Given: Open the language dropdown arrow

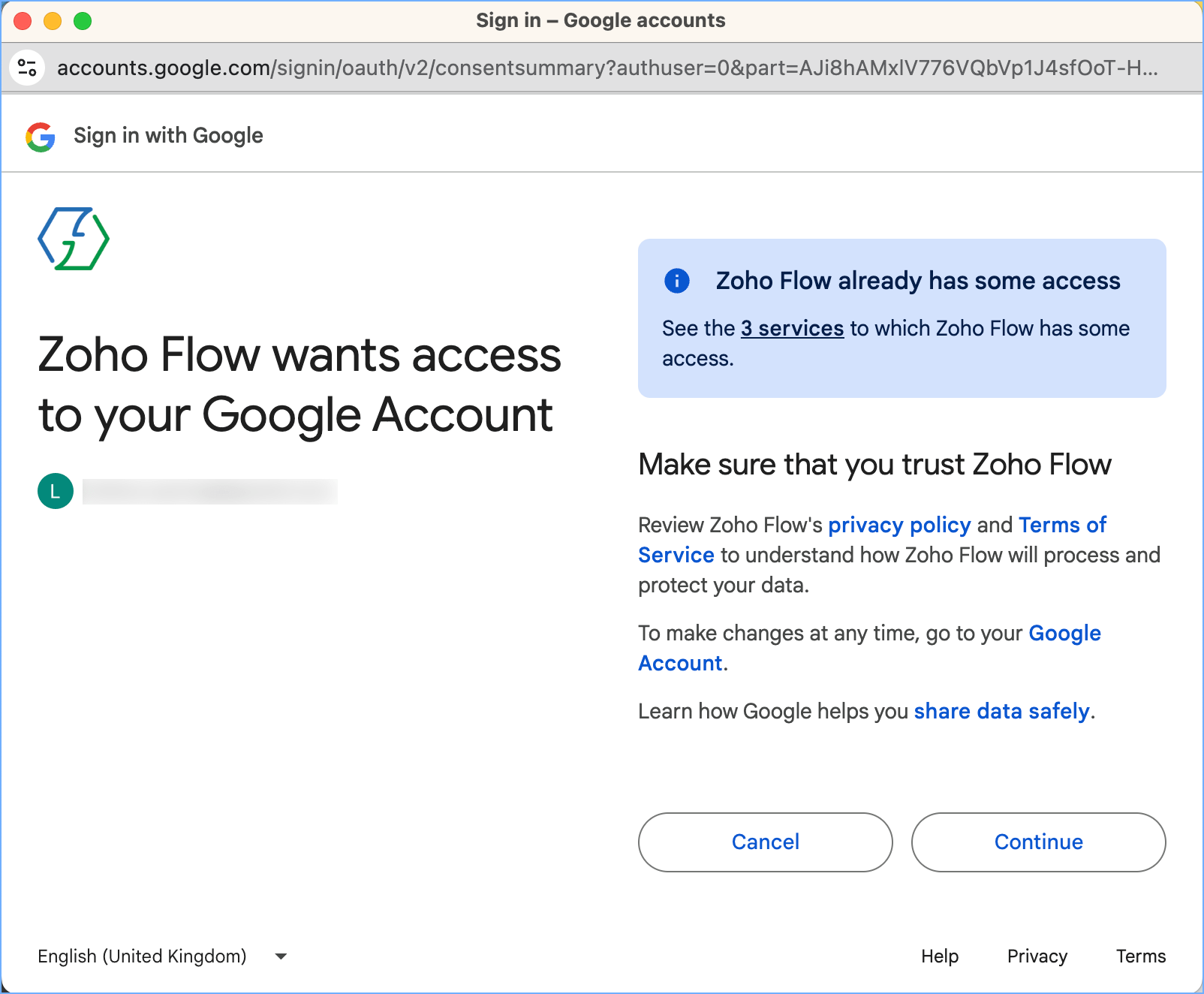Looking at the screenshot, I should [281, 956].
